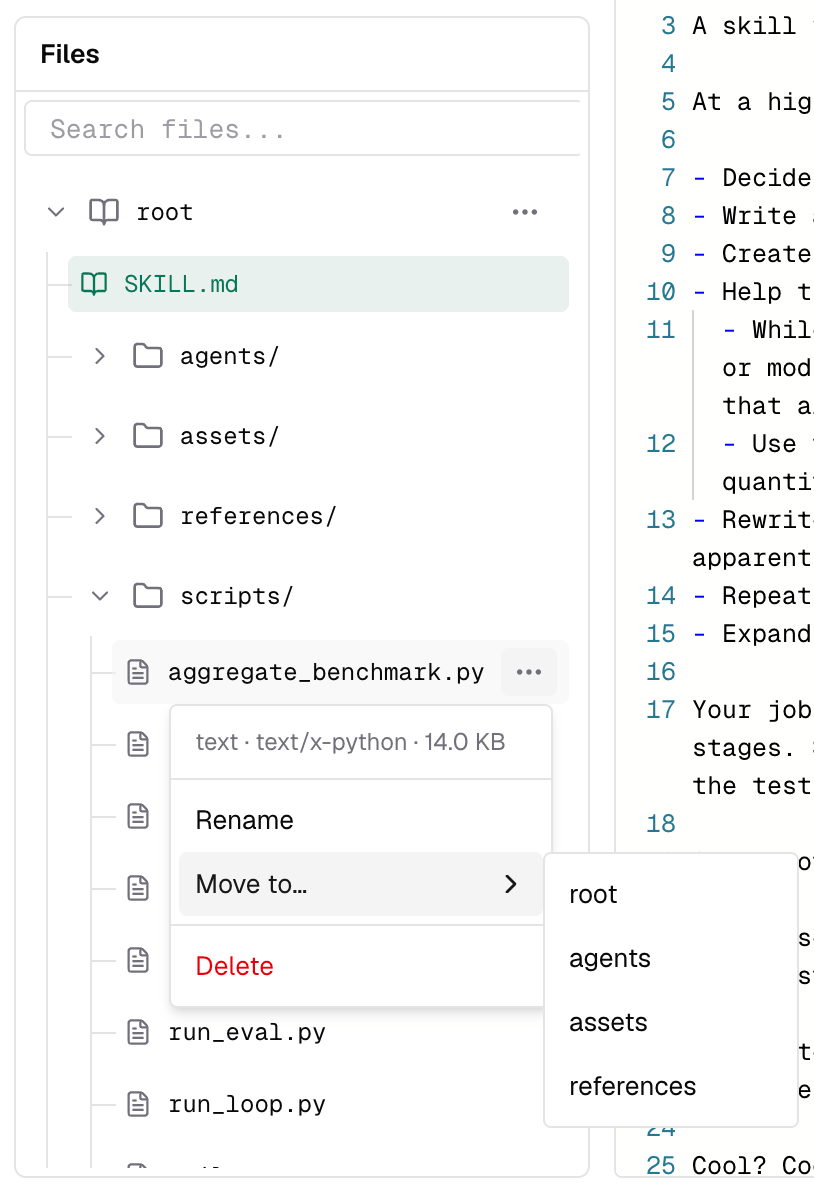Image resolution: width=814 pixels, height=1202 pixels.
Task: Click editor line number 25
Action: 661,1165
